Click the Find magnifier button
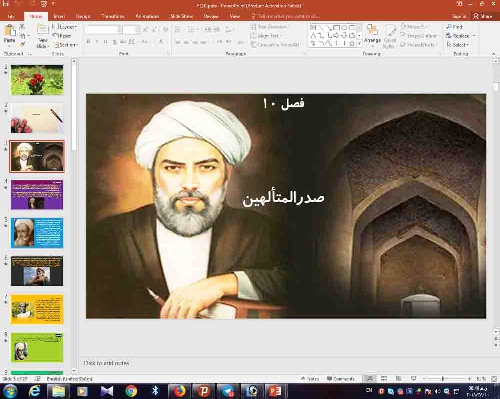 (455, 27)
